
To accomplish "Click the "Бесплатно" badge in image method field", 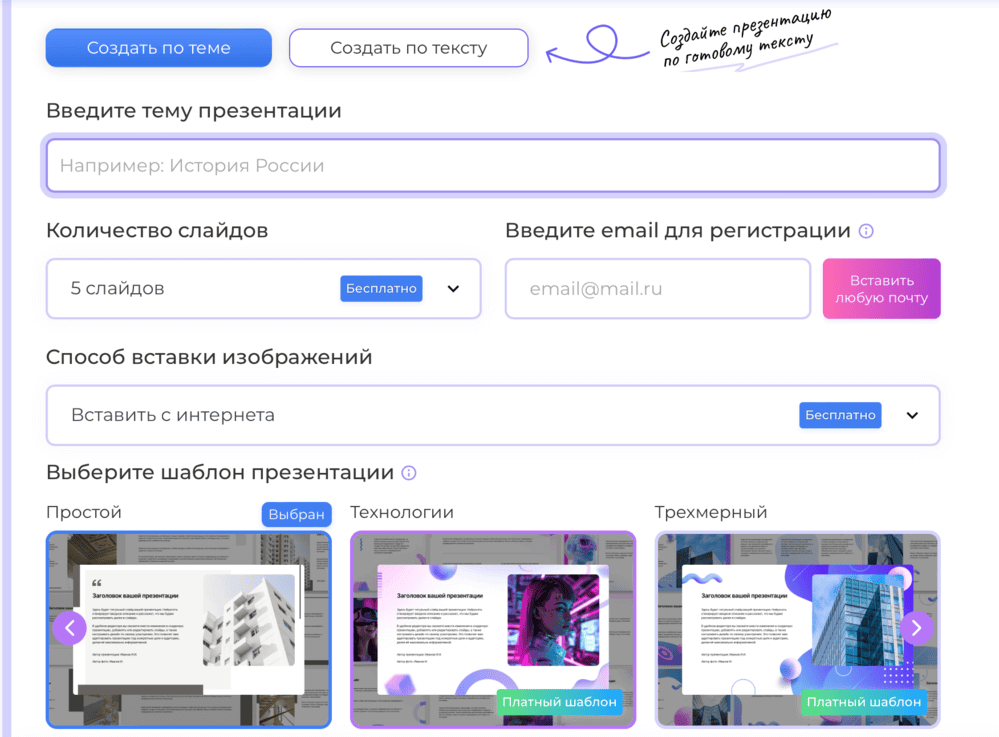I will (x=840, y=415).
